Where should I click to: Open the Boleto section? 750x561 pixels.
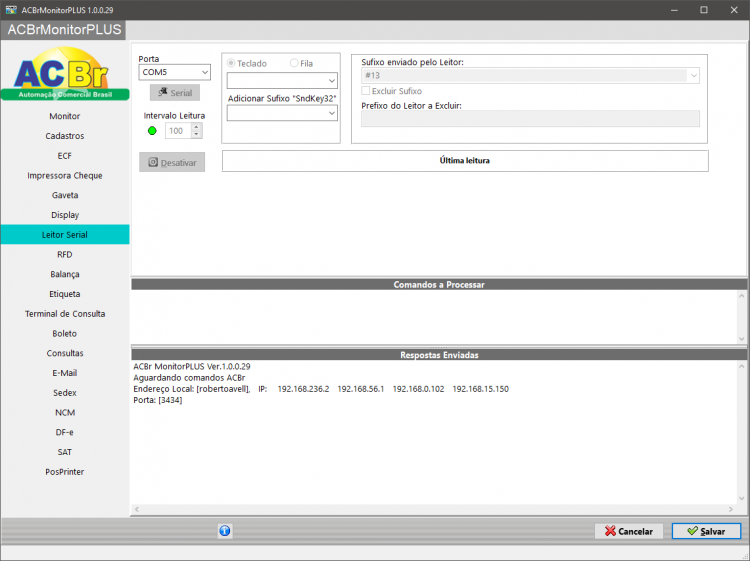pyautogui.click(x=65, y=333)
